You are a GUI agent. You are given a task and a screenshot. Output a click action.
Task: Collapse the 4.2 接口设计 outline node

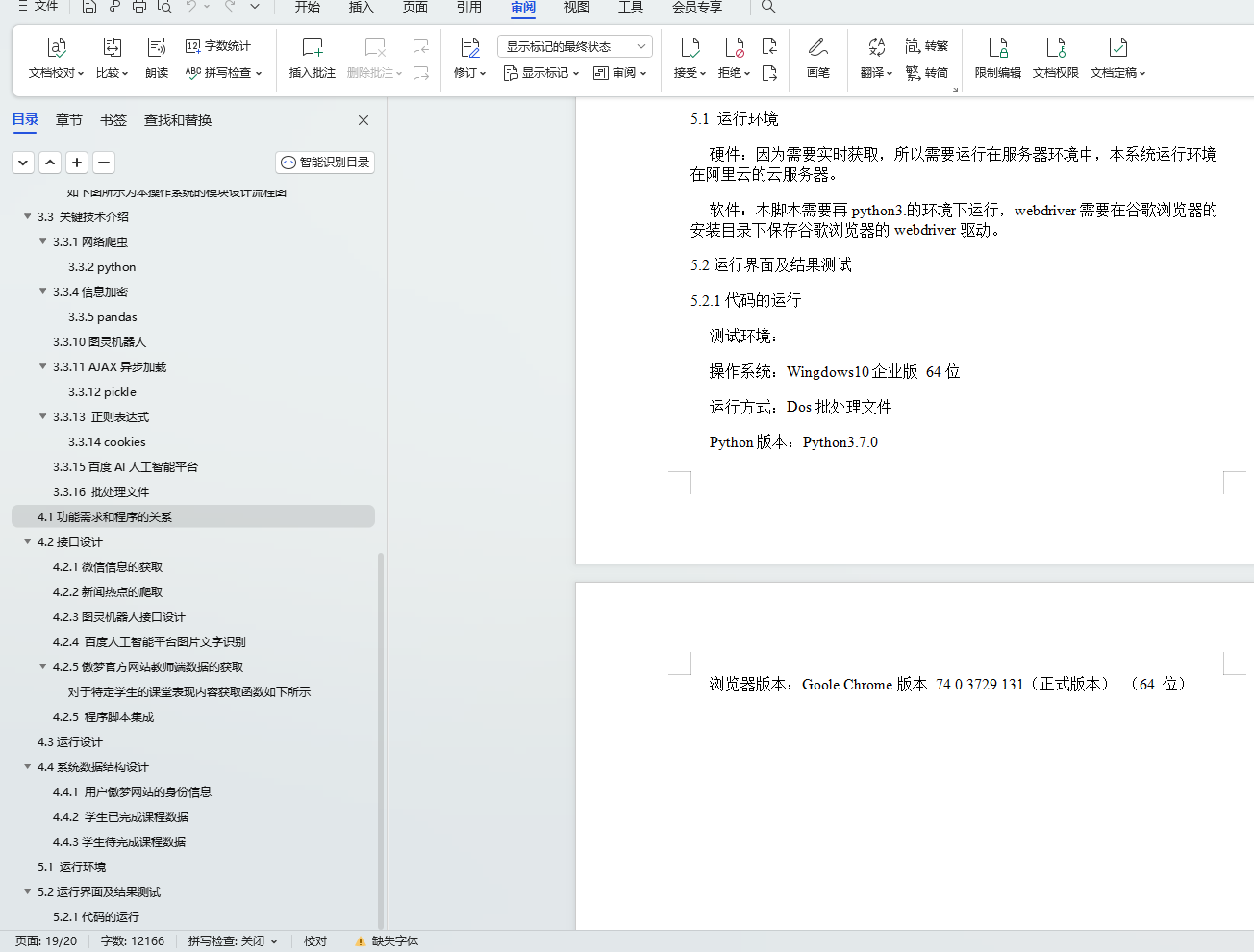[27, 541]
